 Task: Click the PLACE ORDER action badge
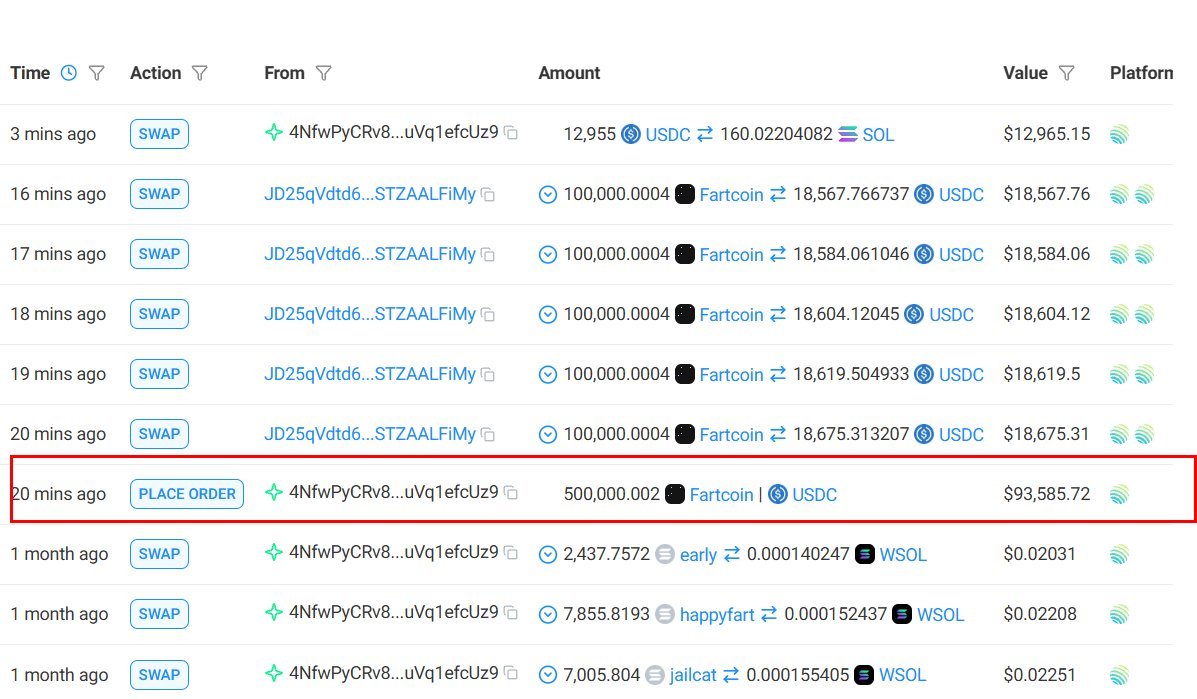(187, 494)
